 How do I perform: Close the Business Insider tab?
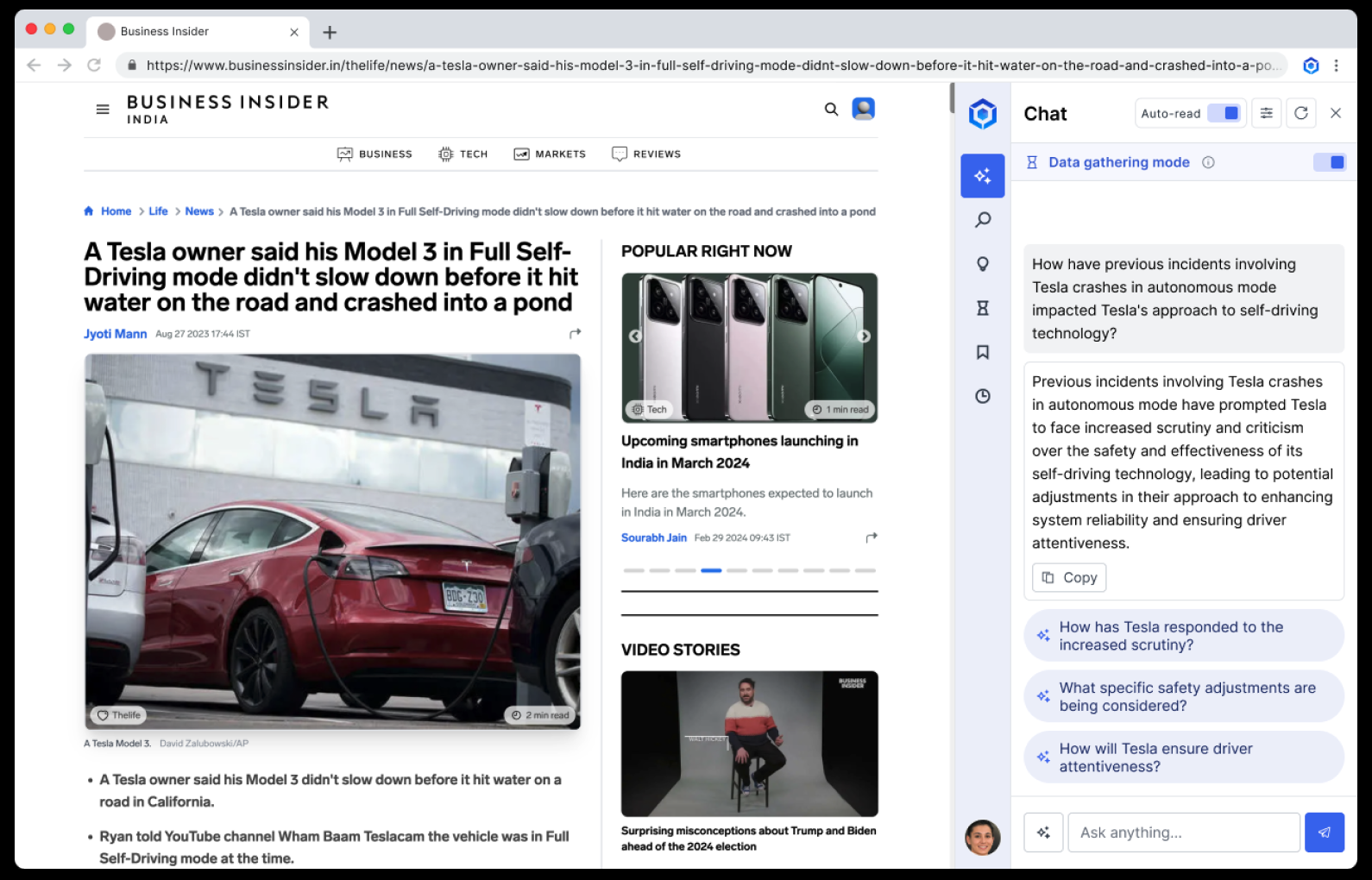click(294, 32)
